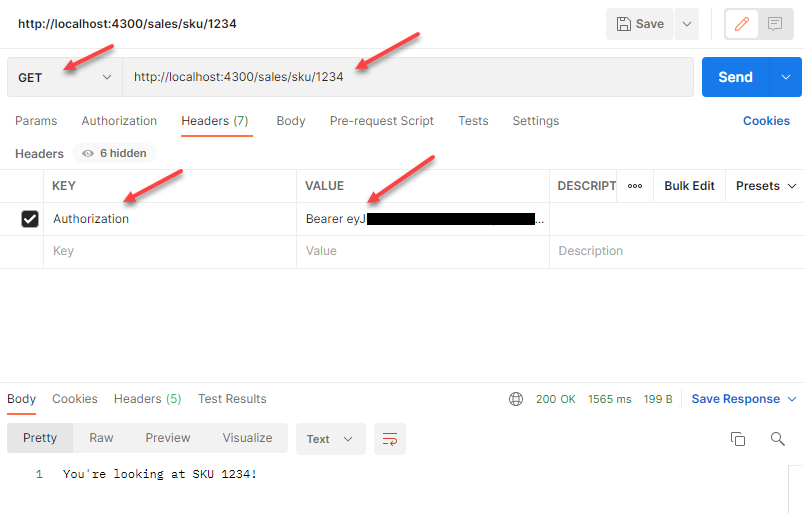Open the Cookies link

pos(766,121)
